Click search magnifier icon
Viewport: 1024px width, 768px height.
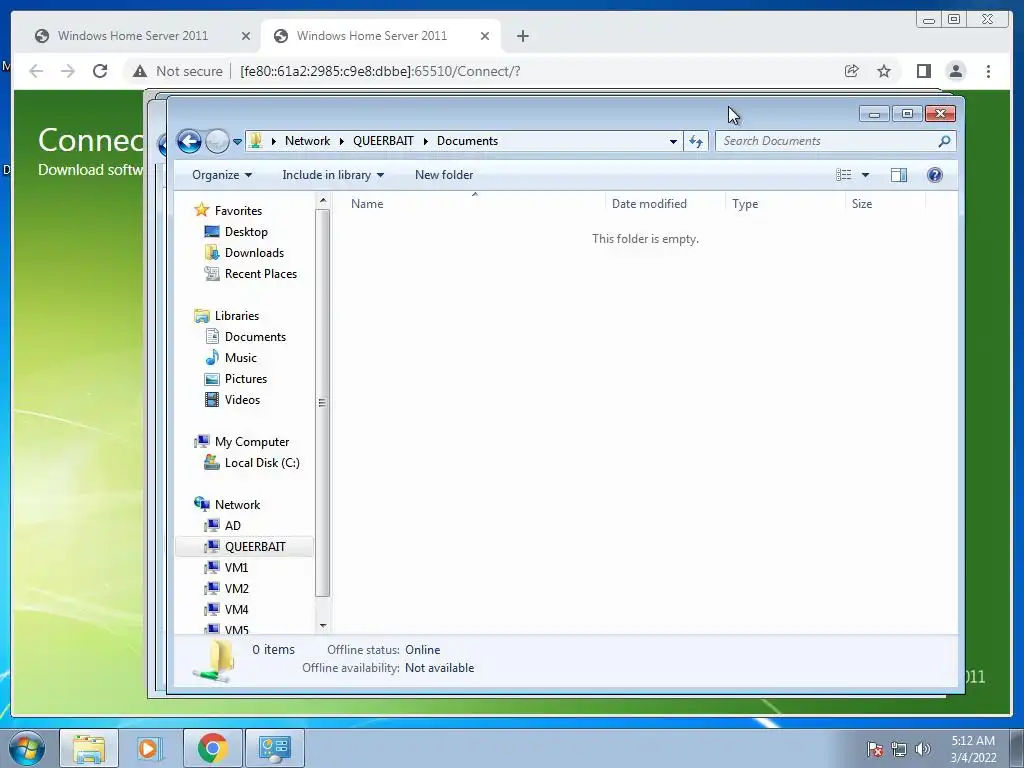point(944,141)
